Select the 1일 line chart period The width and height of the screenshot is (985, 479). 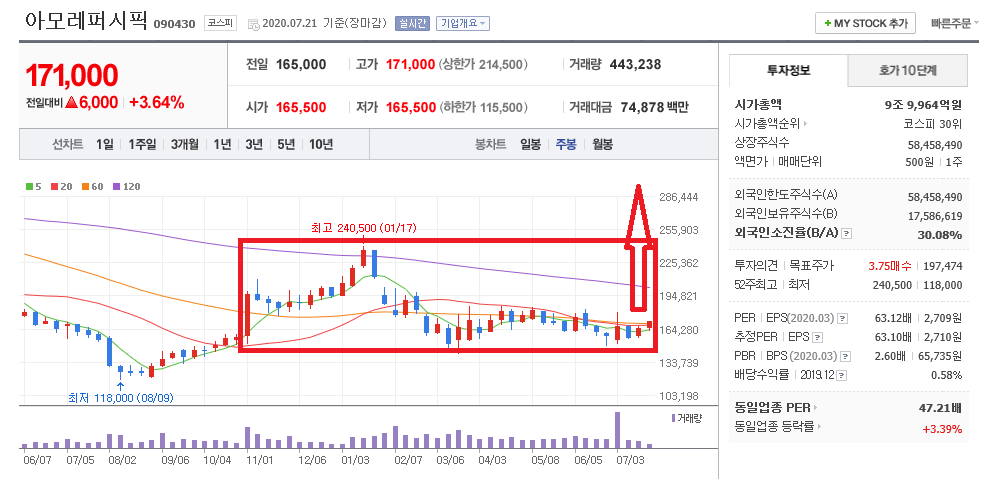click(x=105, y=144)
